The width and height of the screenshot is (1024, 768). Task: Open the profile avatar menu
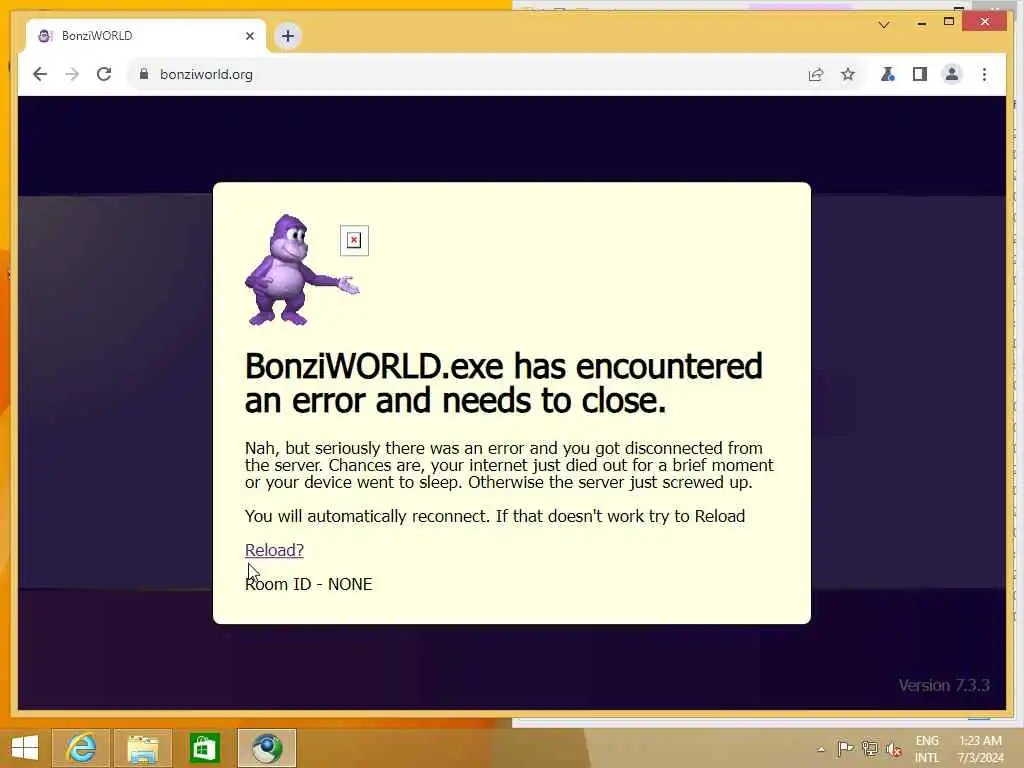952,74
